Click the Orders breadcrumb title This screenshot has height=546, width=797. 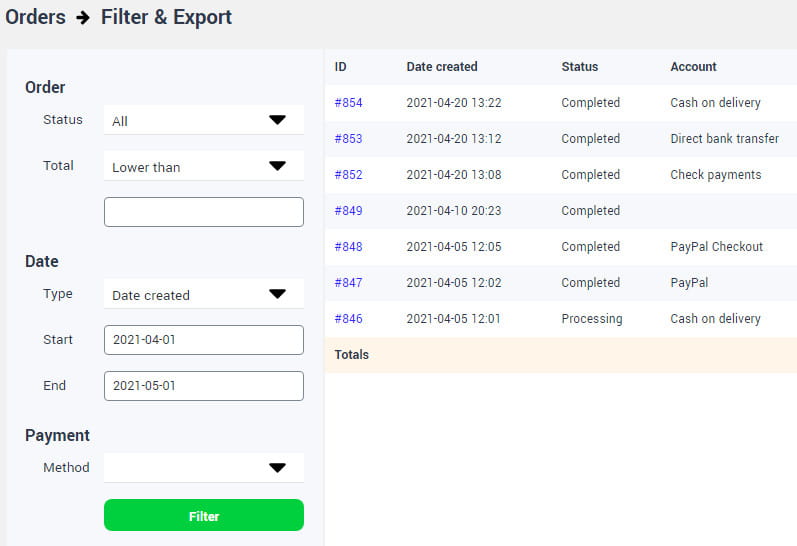click(36, 17)
